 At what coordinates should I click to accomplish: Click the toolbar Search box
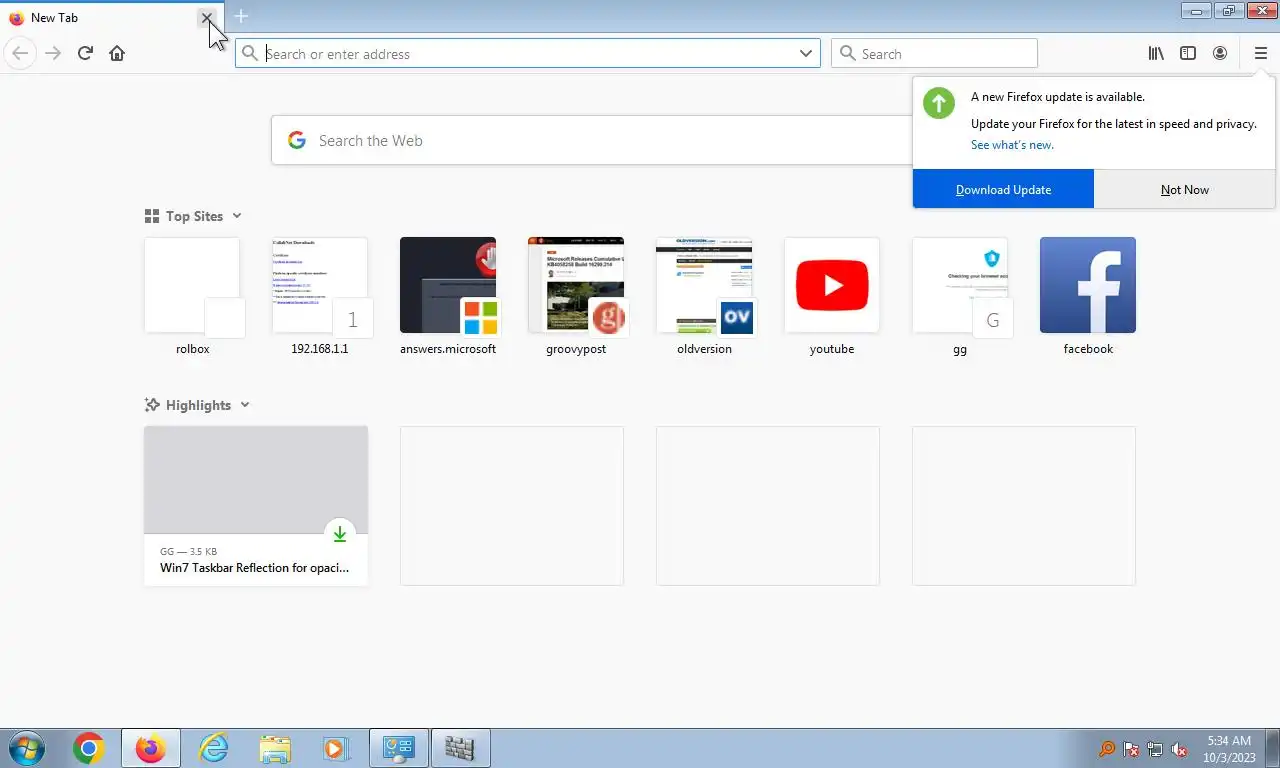tap(934, 54)
